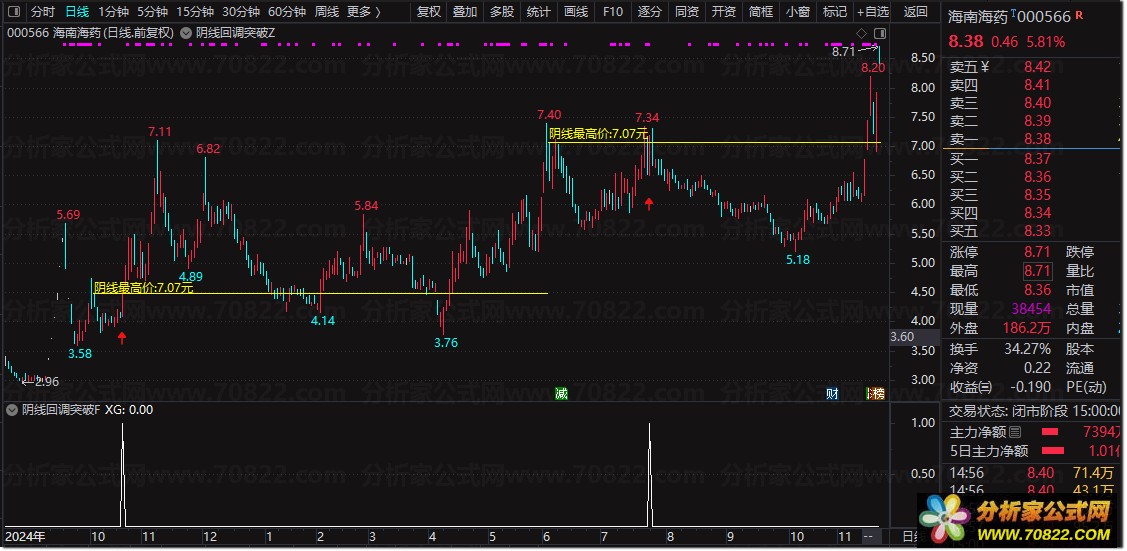1127x551 pixels.
Task: Click the 000566 海南海药 (日线.前复权) chart title
Action: pyautogui.click(x=90, y=33)
